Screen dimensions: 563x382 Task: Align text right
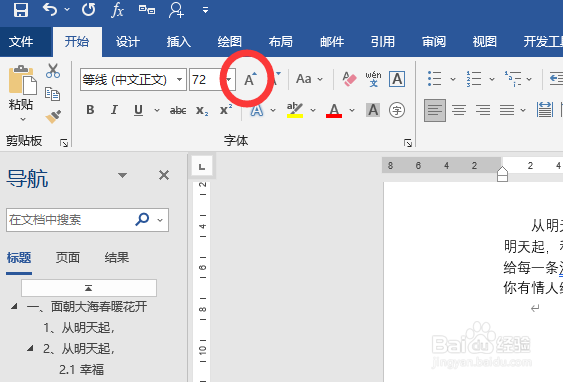pos(483,110)
